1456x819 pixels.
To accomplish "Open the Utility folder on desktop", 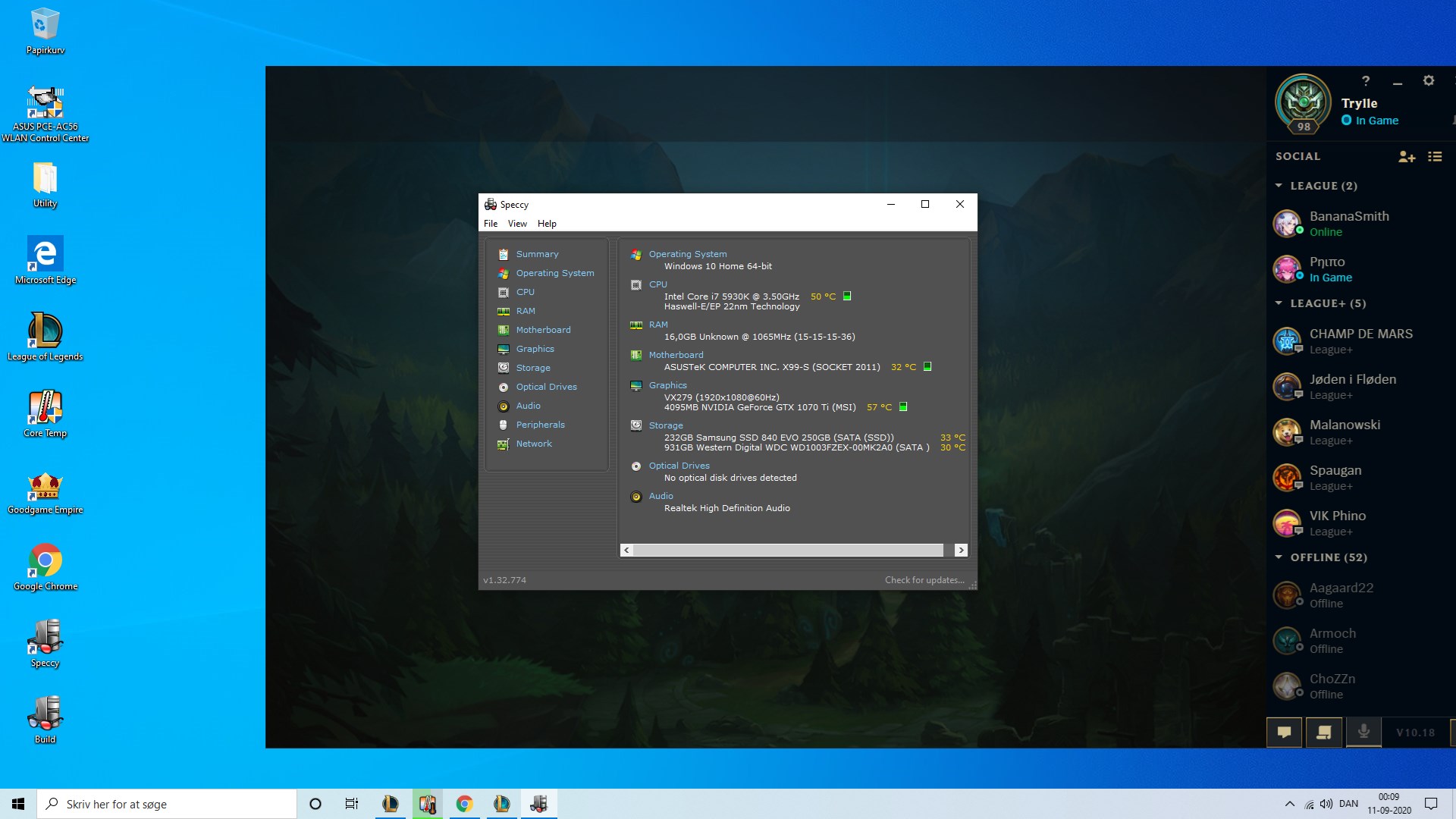I will coord(45,186).
